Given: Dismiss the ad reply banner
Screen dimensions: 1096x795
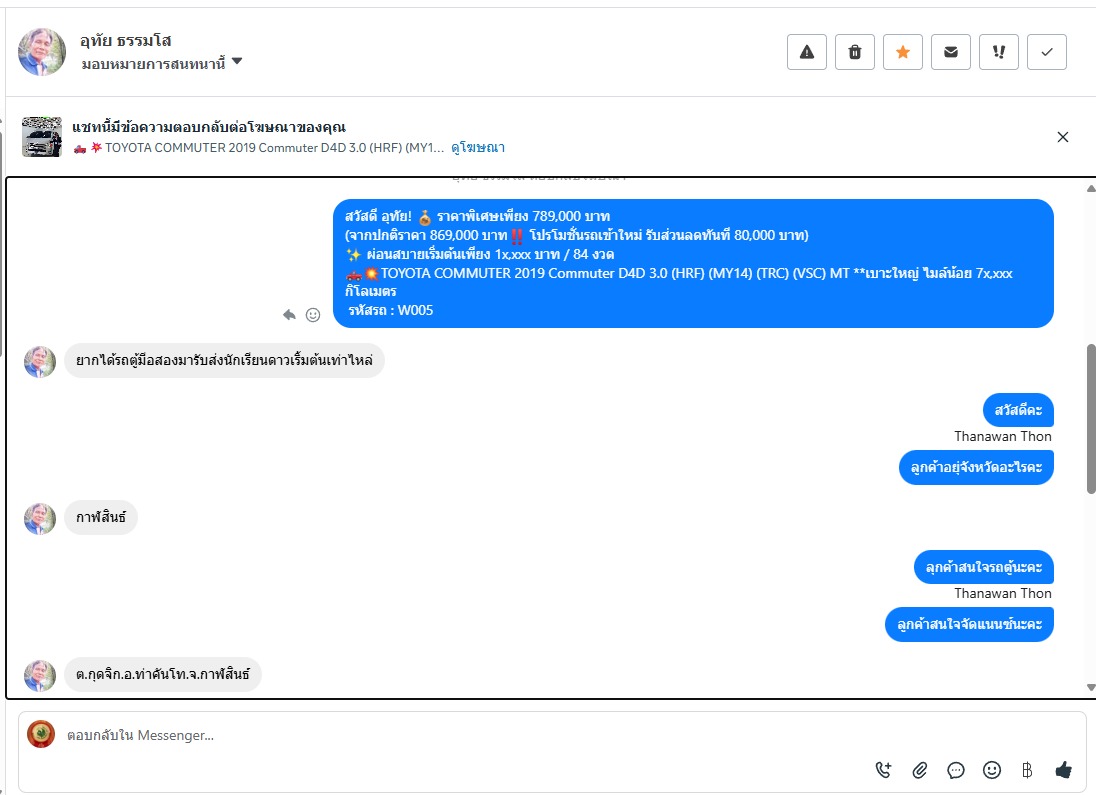Looking at the screenshot, I should point(1062,137).
